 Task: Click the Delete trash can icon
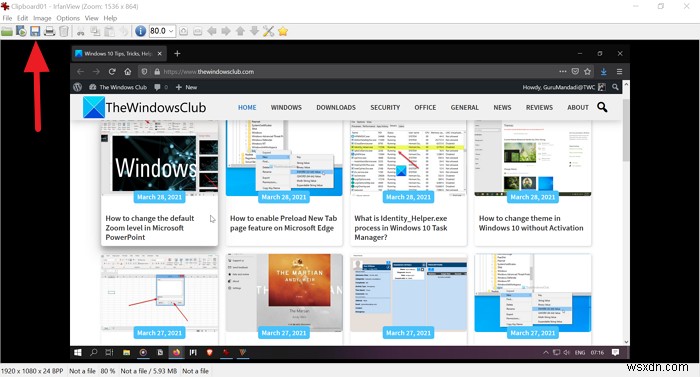(x=64, y=31)
